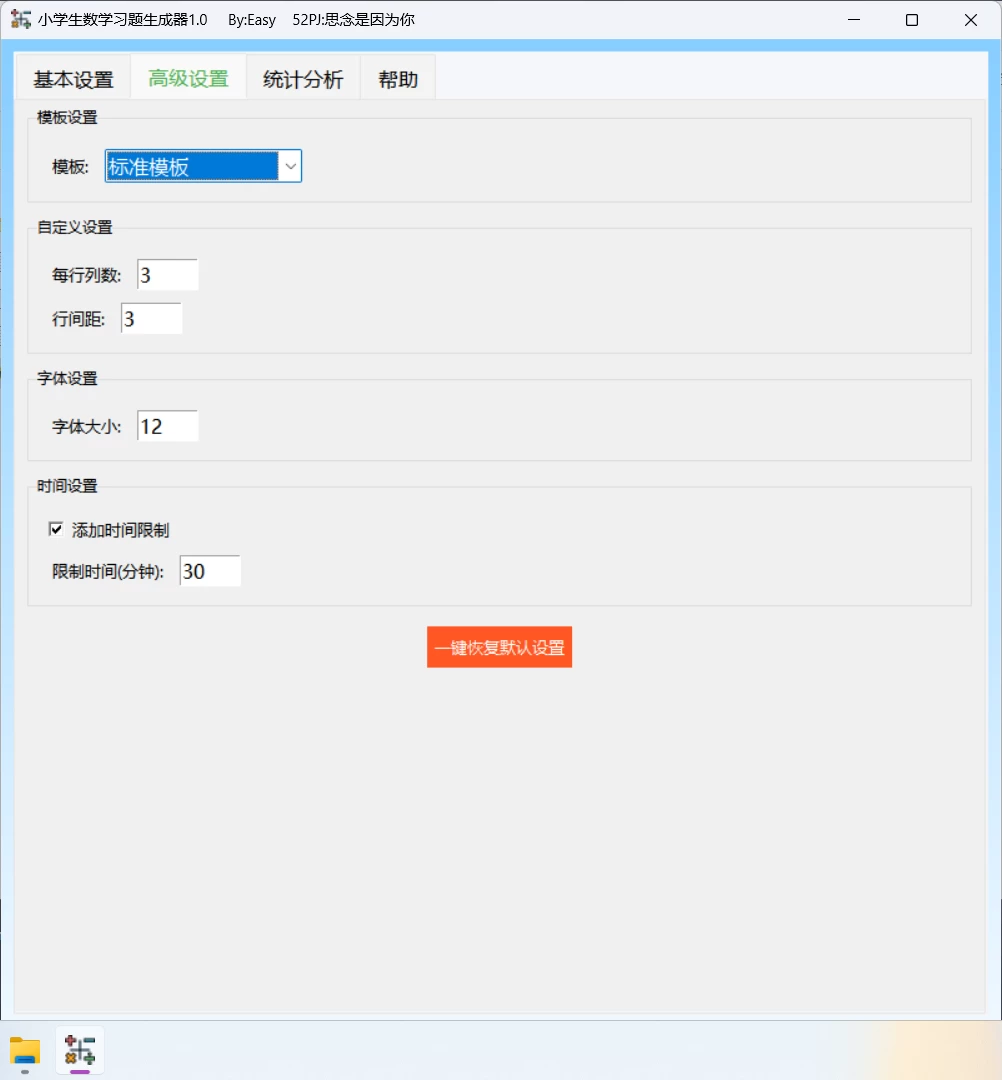The width and height of the screenshot is (1002, 1080).
Task: Switch to the 基本设置 tab
Action: 74,79
